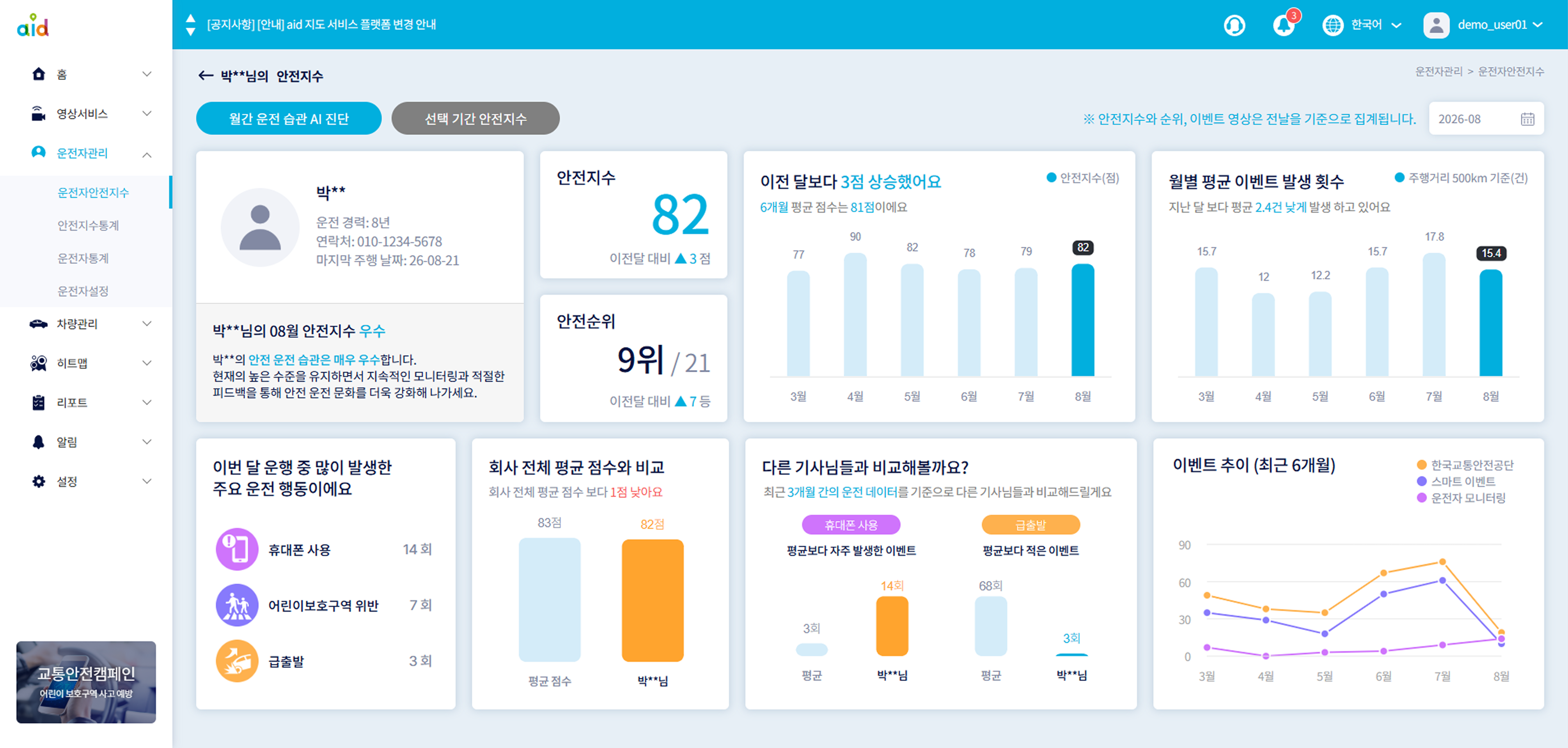Click the notice scroll up/down arrows
This screenshot has height=748, width=1568.
[x=190, y=25]
